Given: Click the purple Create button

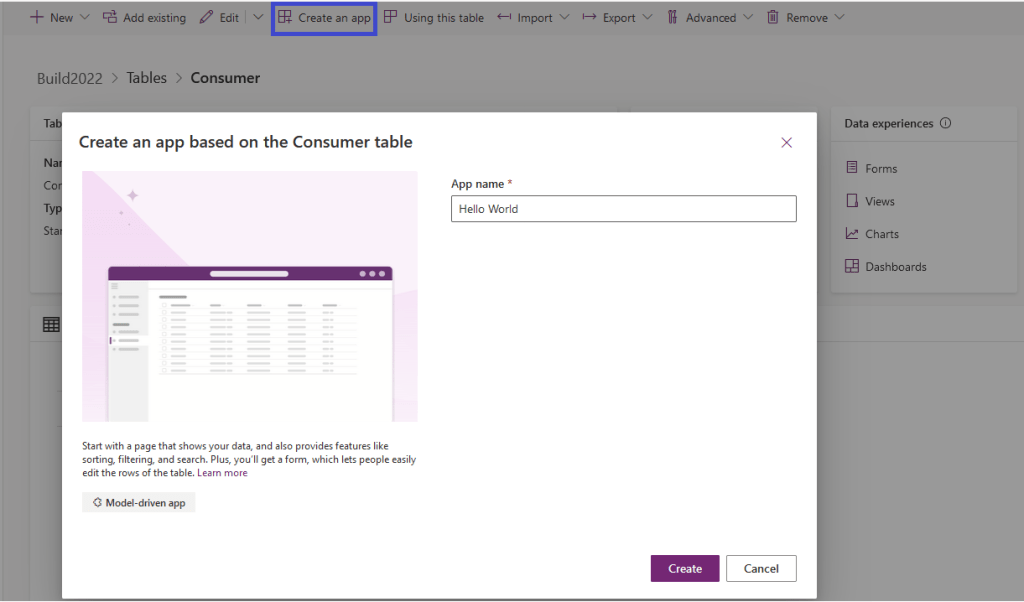Looking at the screenshot, I should click(684, 568).
